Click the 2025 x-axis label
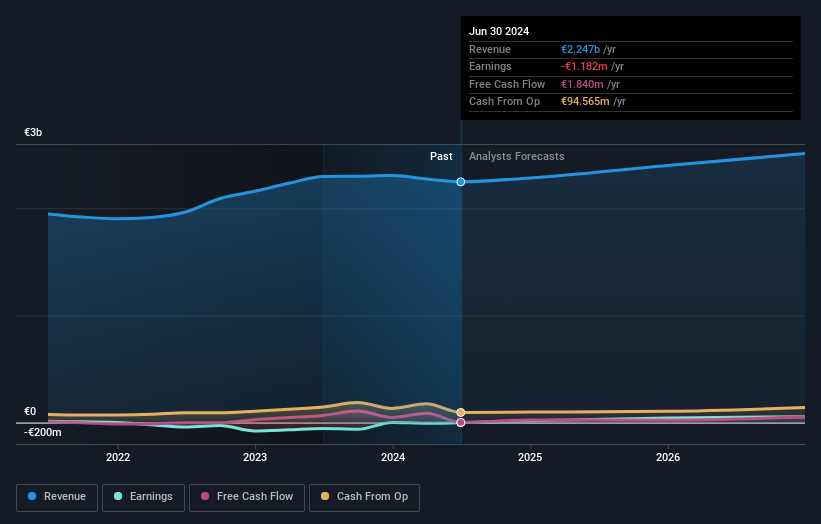 tap(530, 457)
